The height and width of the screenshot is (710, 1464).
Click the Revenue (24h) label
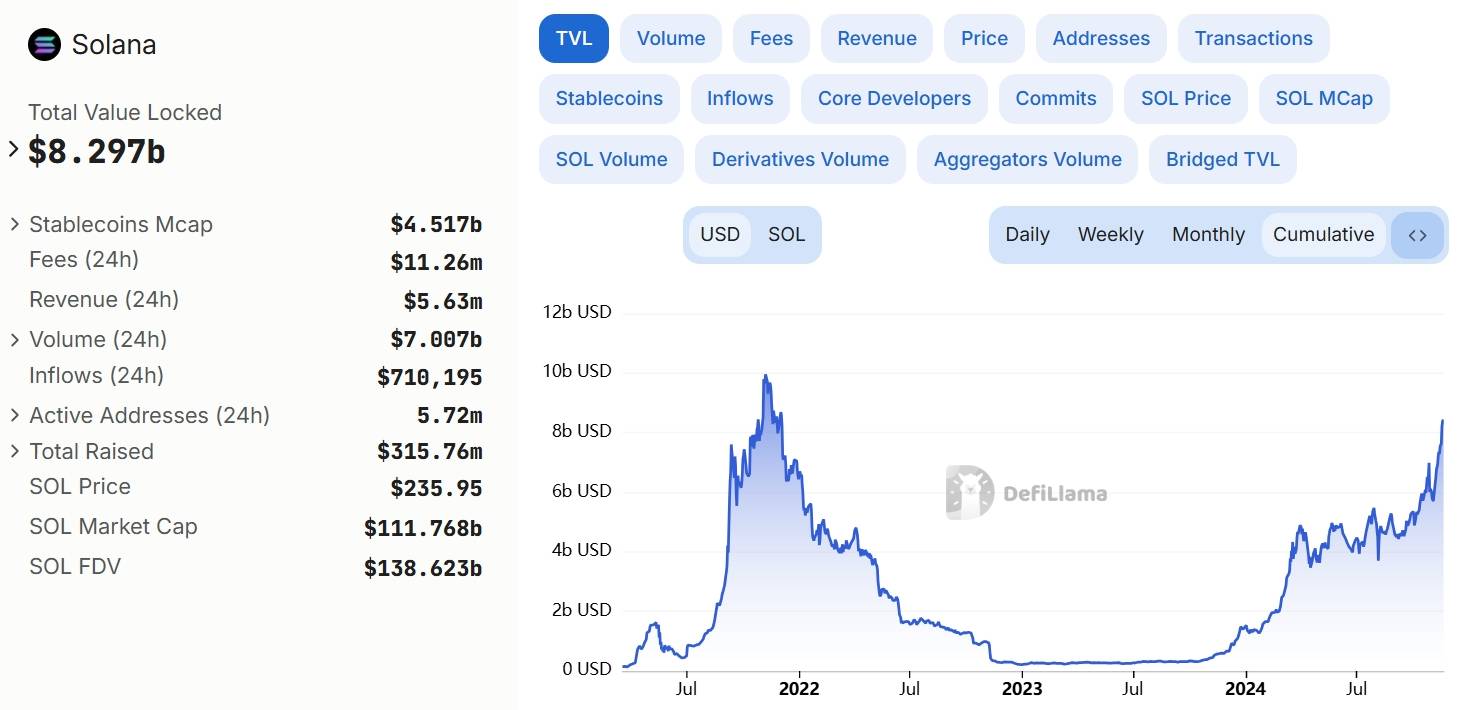point(104,300)
